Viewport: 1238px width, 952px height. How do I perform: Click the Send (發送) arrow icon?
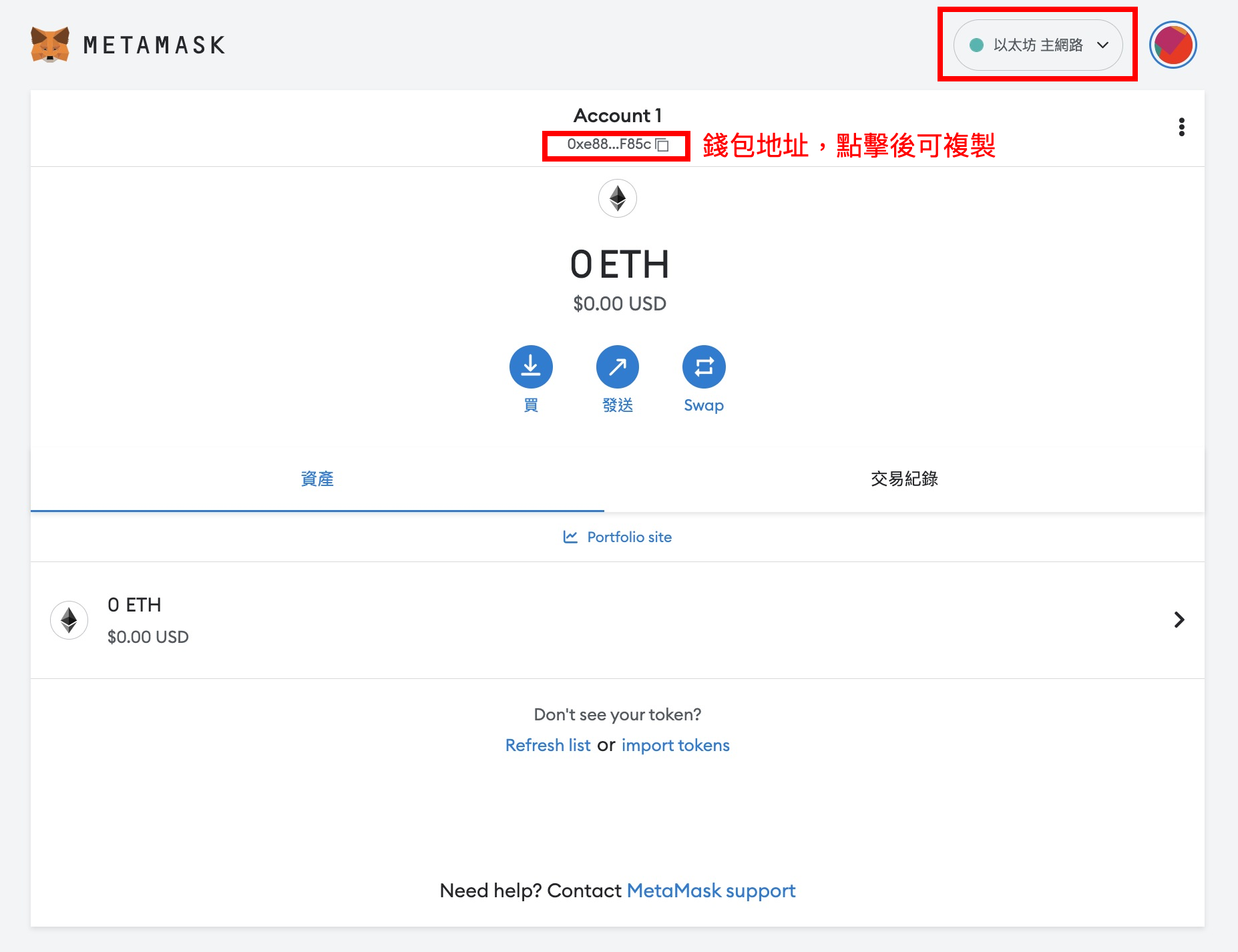coord(618,367)
